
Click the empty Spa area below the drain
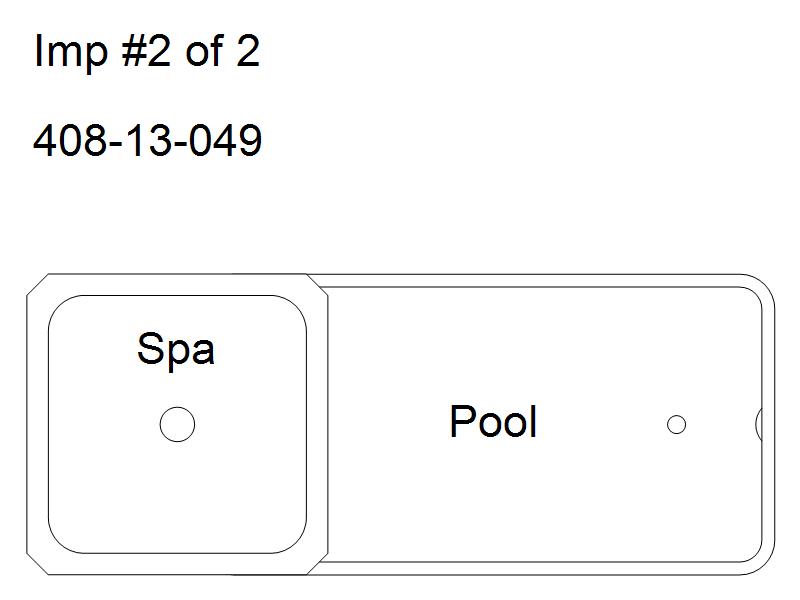point(177,495)
